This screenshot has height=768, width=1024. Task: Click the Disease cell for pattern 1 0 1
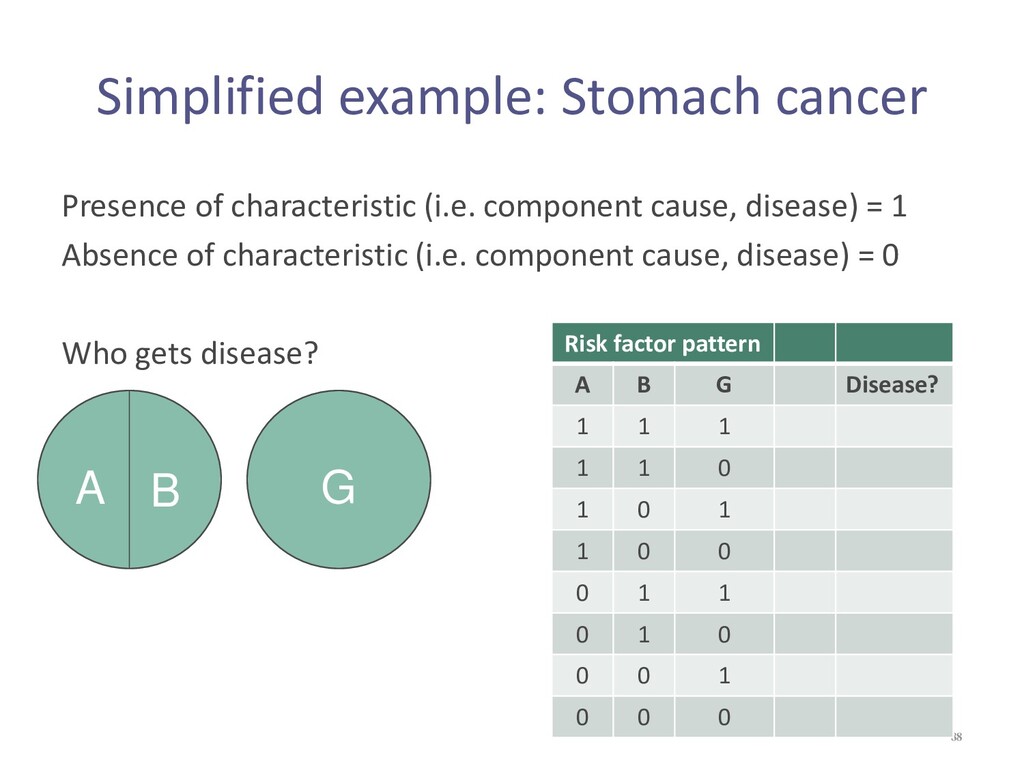[893, 509]
